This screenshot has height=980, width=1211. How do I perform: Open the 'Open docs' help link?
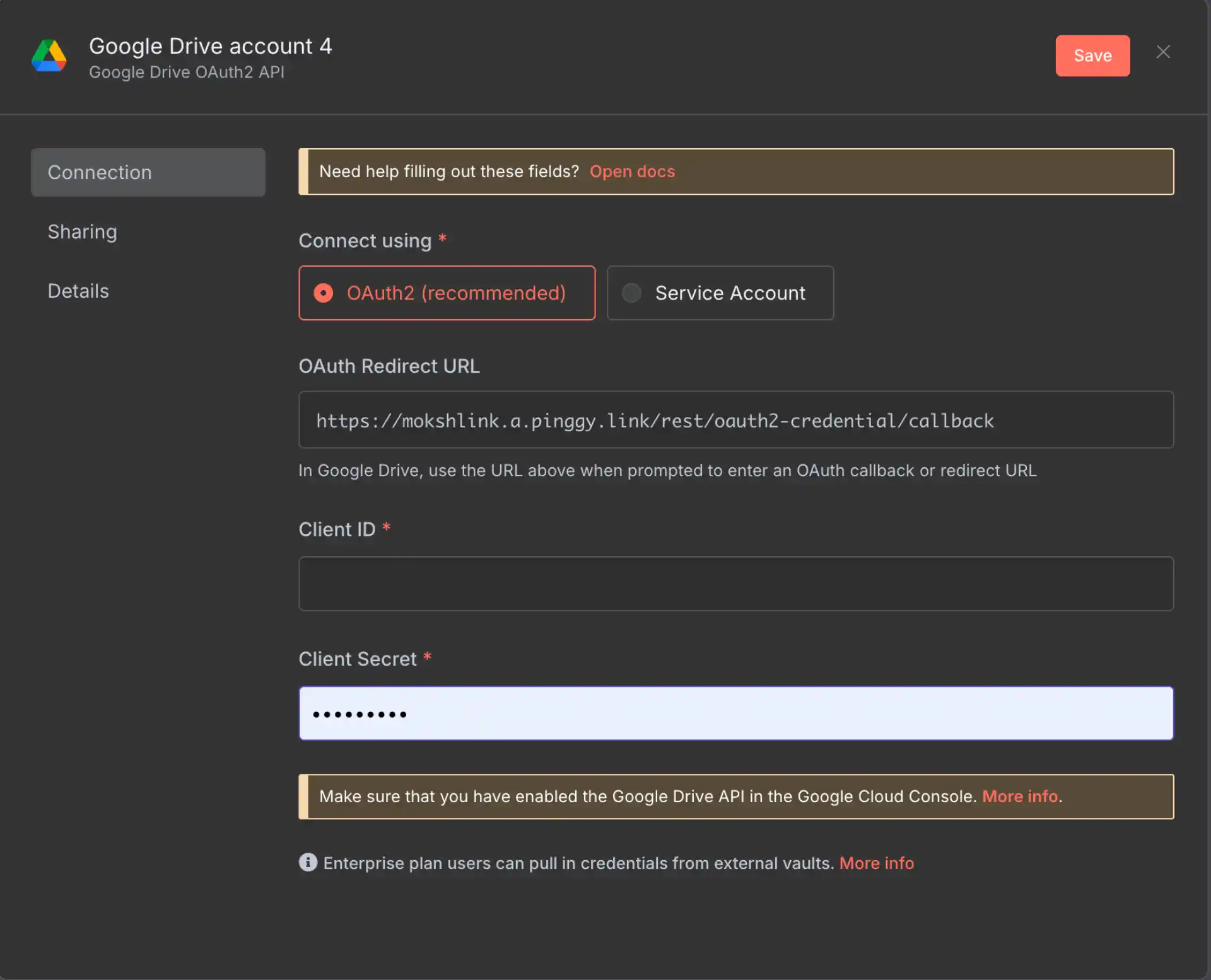click(x=632, y=172)
